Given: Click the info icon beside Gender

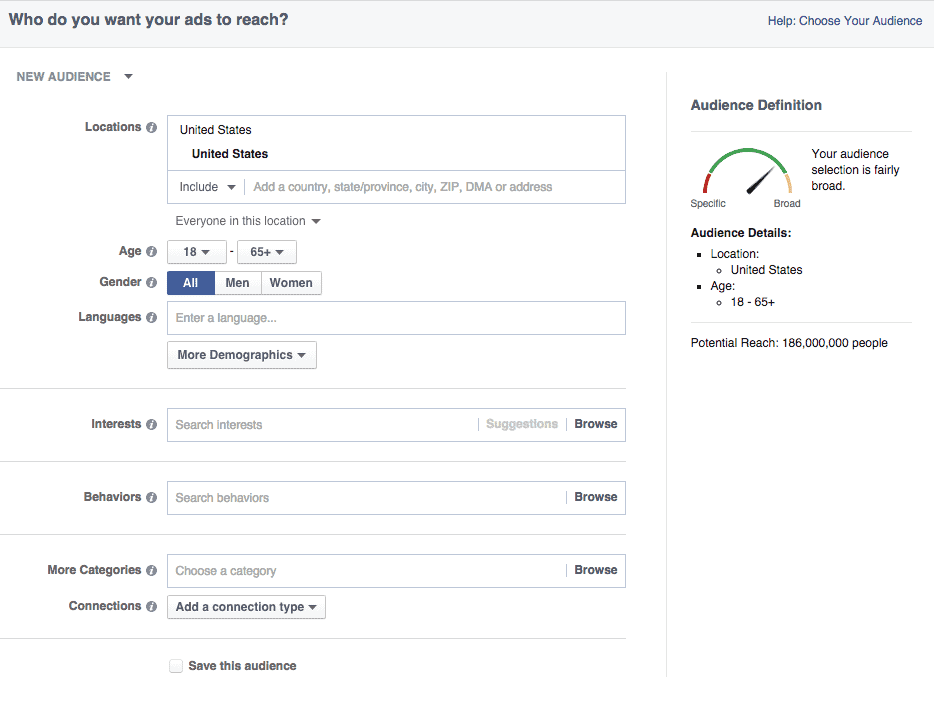Looking at the screenshot, I should [151, 282].
